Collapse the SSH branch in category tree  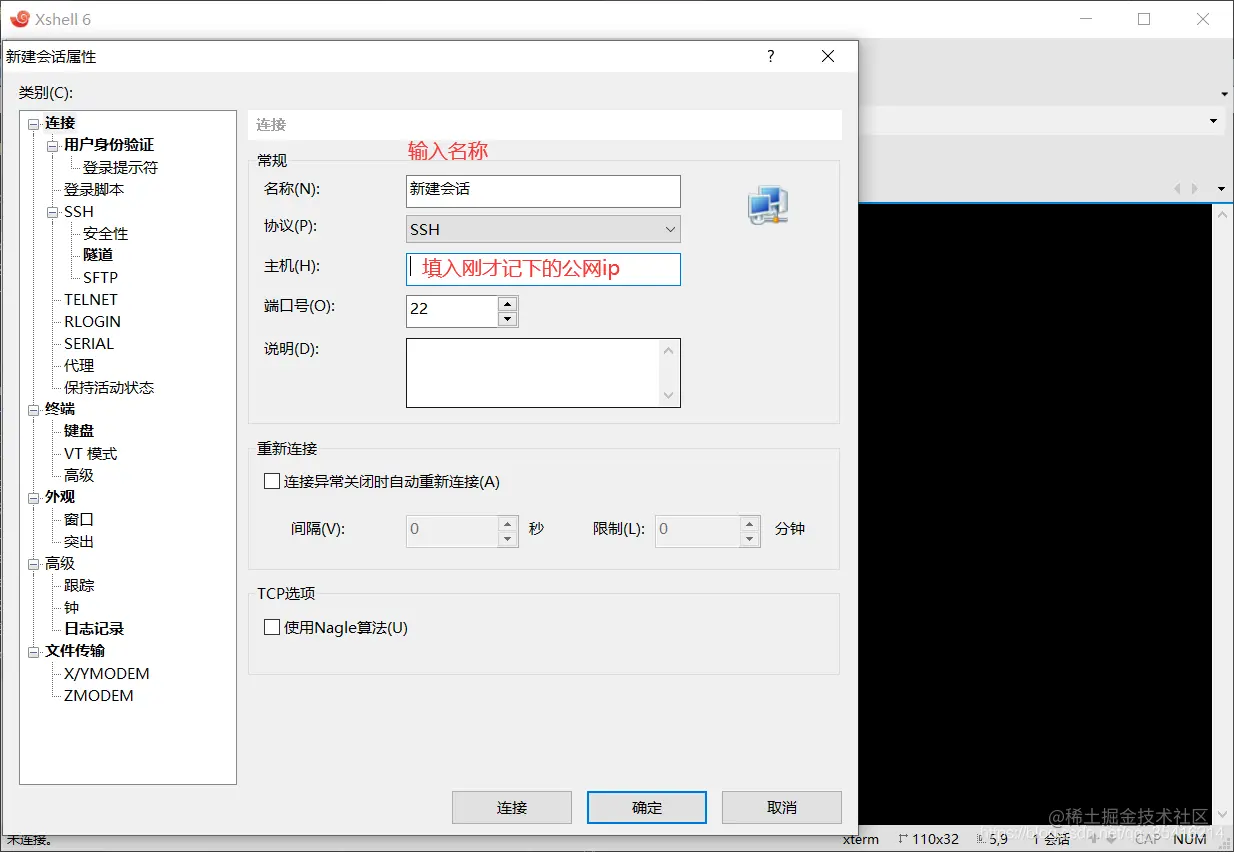tap(53, 211)
